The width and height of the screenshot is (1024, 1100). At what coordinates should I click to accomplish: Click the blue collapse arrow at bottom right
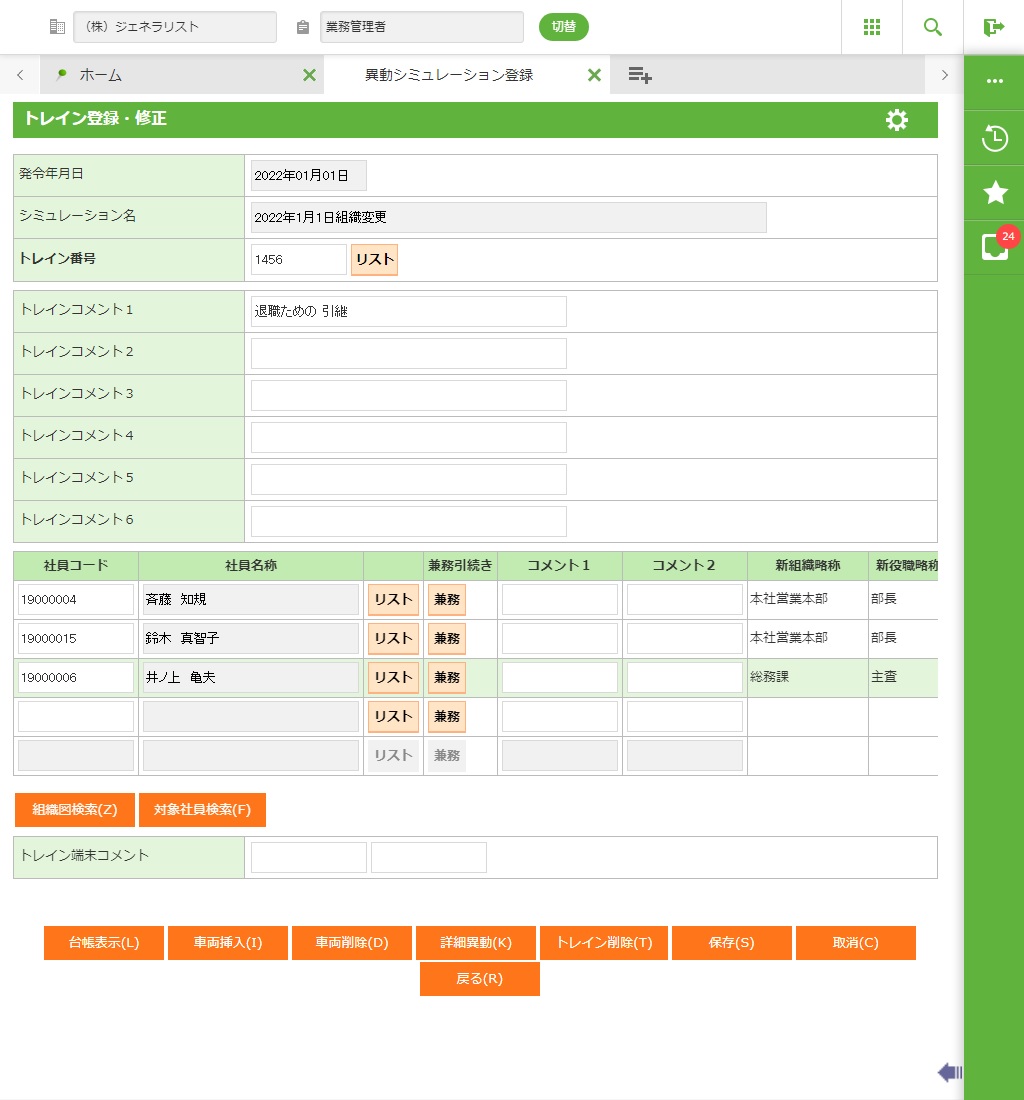pyautogui.click(x=949, y=1073)
